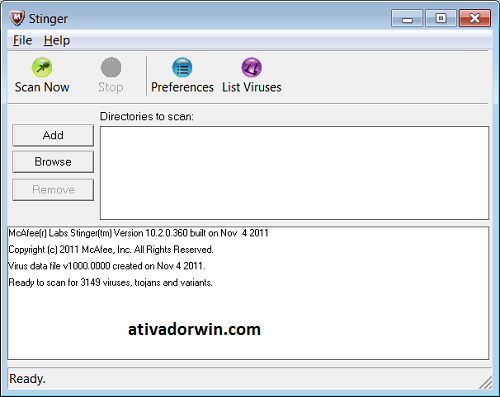Maximize the Stinger window

441,18
